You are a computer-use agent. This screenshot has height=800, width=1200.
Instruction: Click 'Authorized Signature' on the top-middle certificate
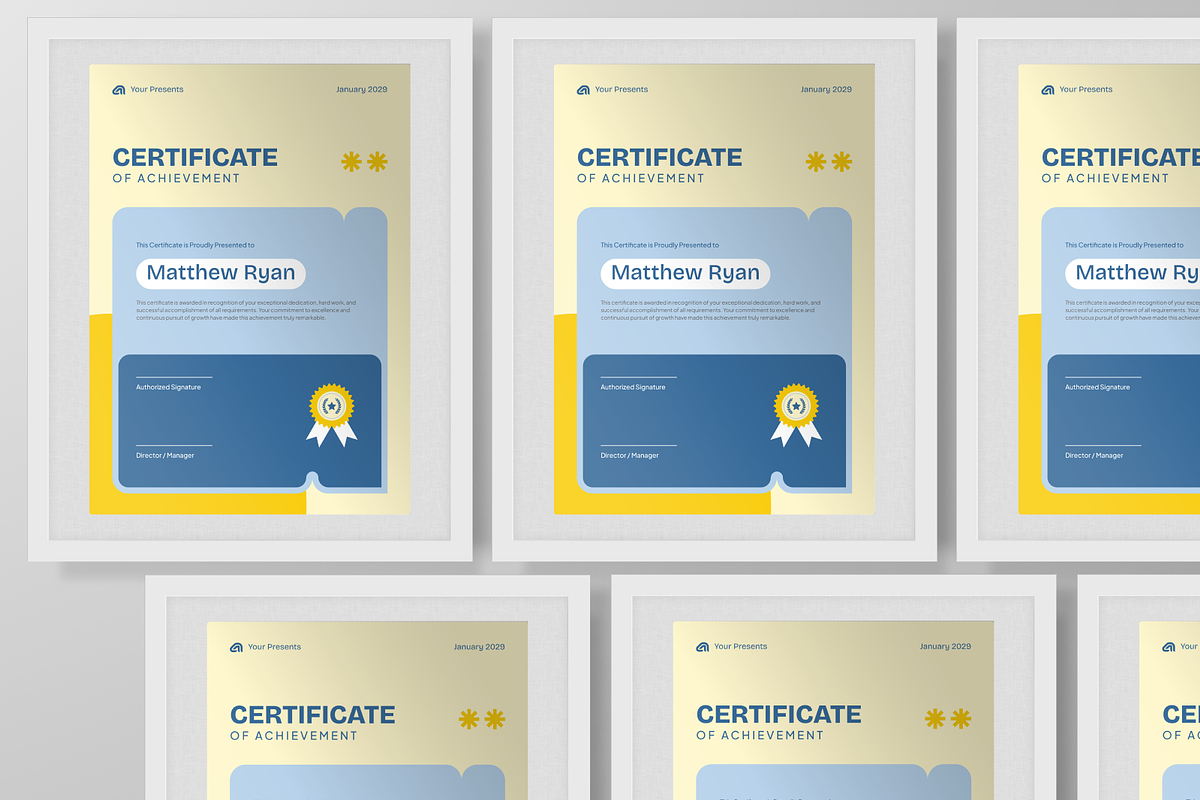click(x=633, y=387)
